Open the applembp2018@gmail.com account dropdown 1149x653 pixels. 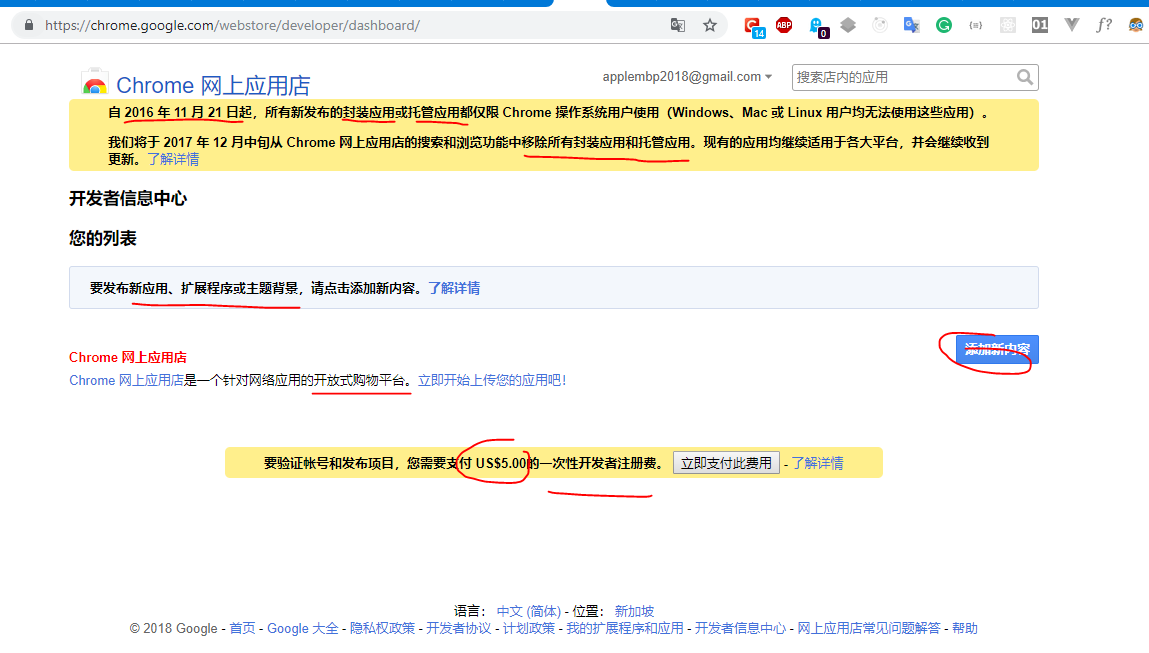click(x=687, y=76)
